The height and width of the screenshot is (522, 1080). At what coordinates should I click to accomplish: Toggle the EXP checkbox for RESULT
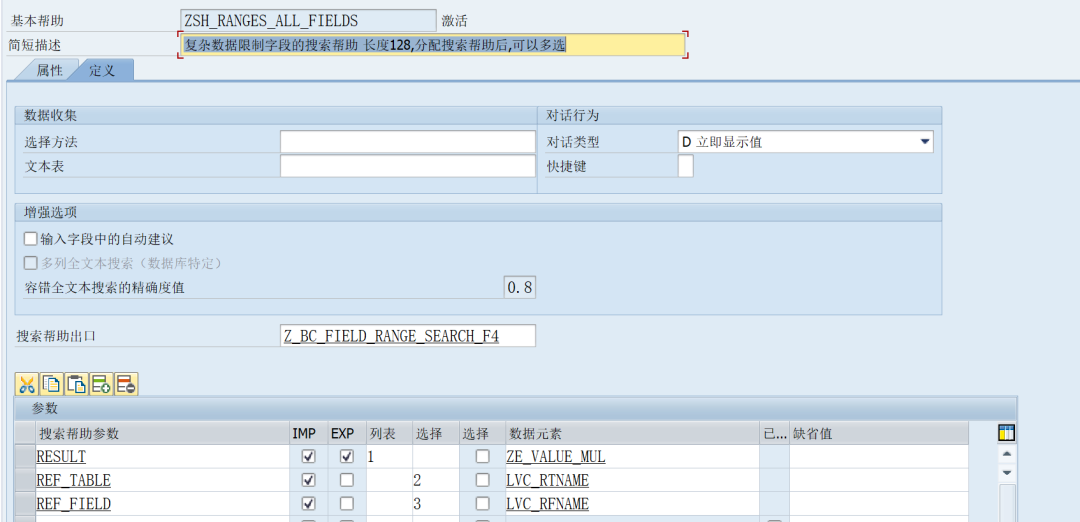347,457
